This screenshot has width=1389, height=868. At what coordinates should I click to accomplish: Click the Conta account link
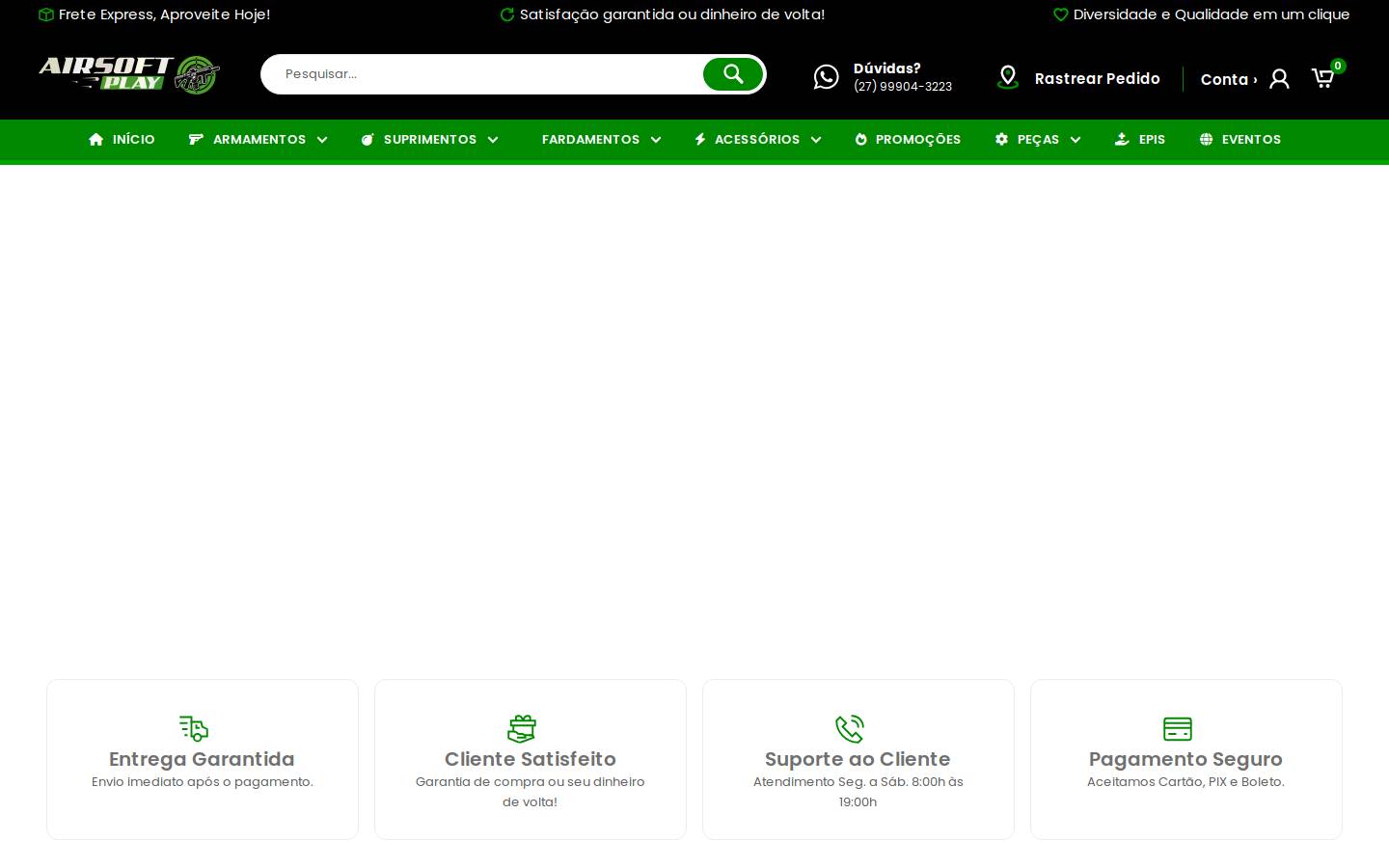point(1228,80)
